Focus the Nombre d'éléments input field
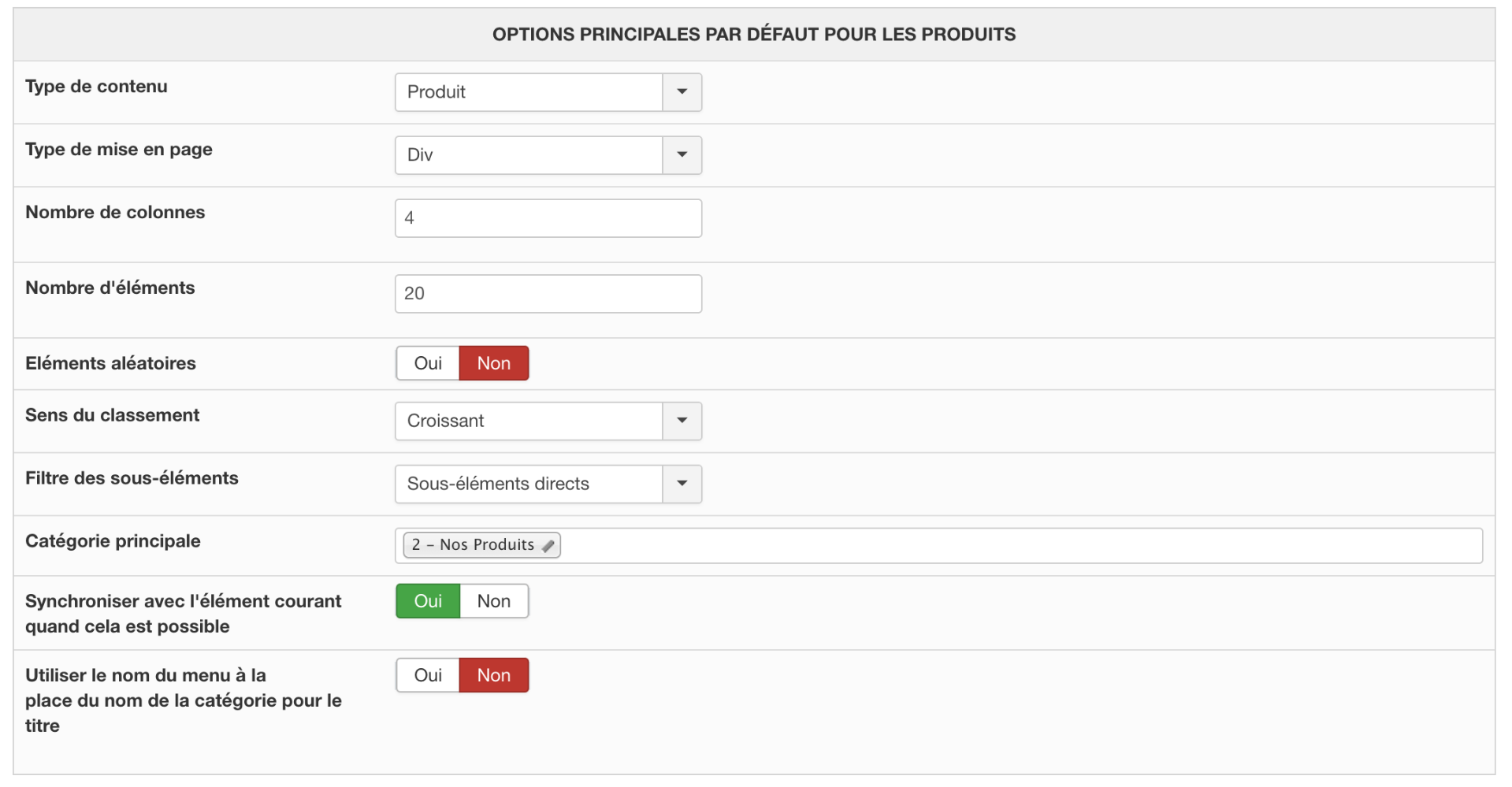The image size is (1512, 787). point(548,294)
